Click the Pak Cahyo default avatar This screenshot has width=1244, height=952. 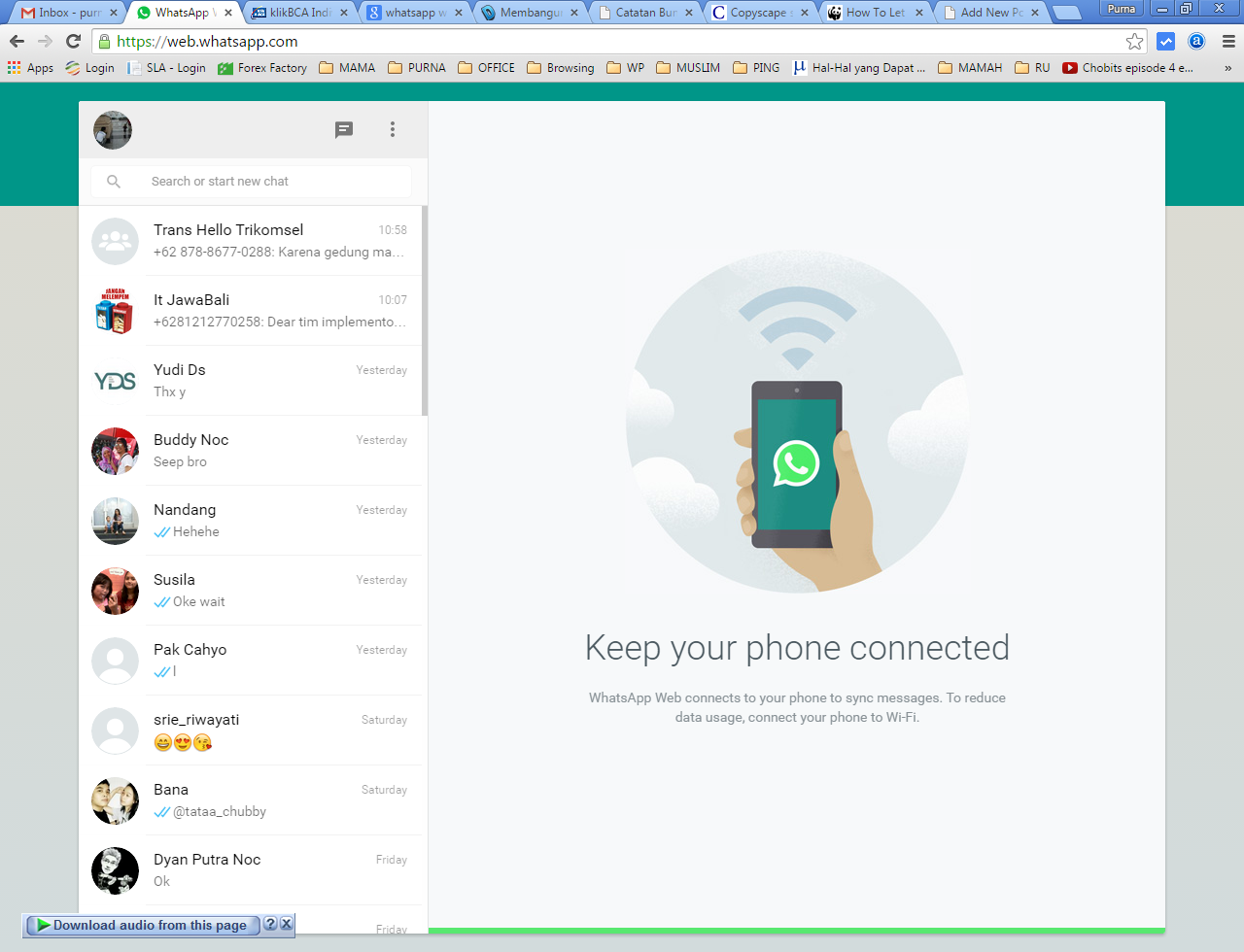point(116,661)
